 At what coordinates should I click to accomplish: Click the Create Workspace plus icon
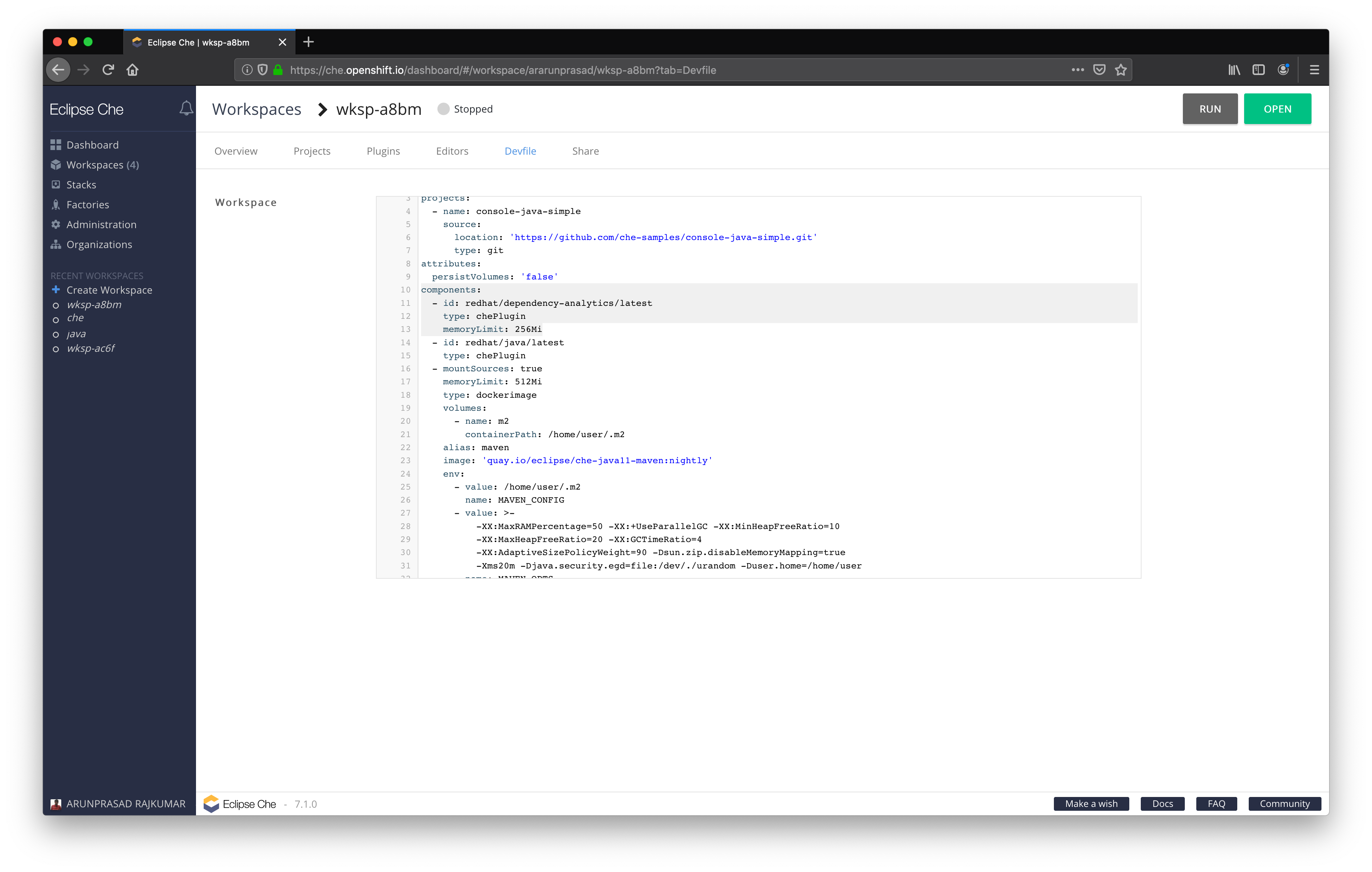(x=55, y=290)
